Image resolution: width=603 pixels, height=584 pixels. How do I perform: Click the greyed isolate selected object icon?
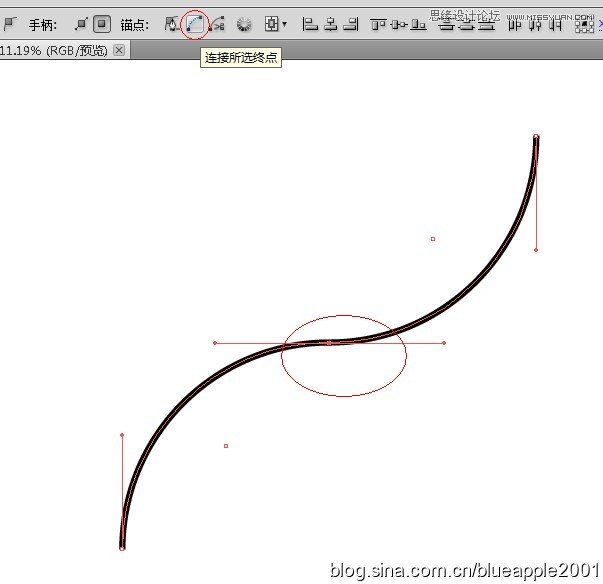click(244, 25)
